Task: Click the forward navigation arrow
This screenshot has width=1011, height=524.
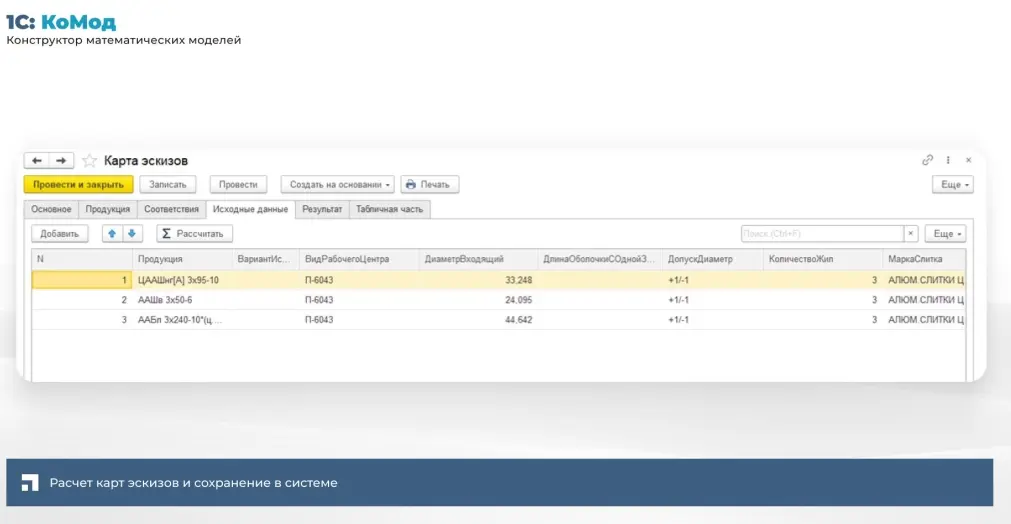Action: [61, 161]
